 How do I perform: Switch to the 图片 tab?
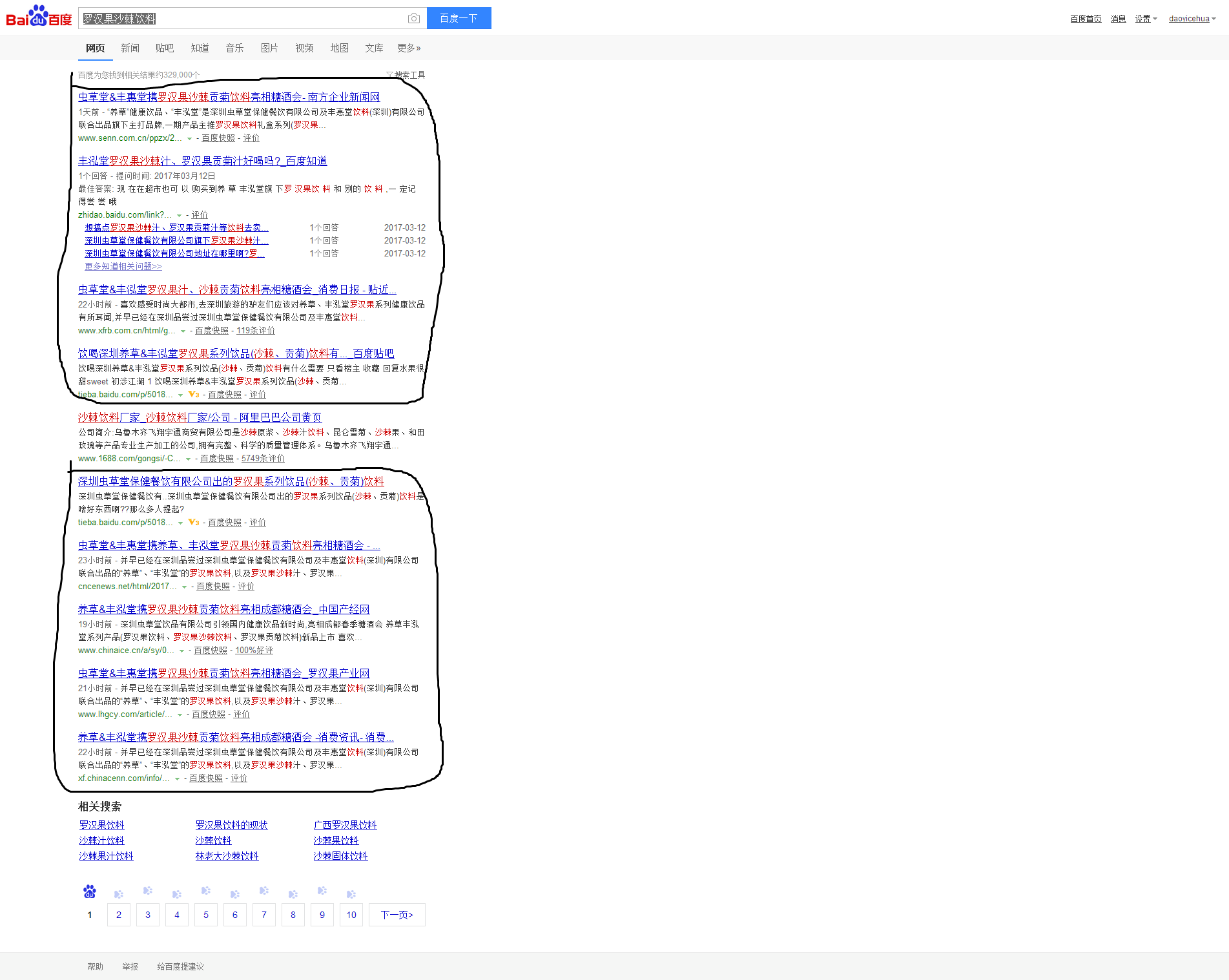[269, 48]
